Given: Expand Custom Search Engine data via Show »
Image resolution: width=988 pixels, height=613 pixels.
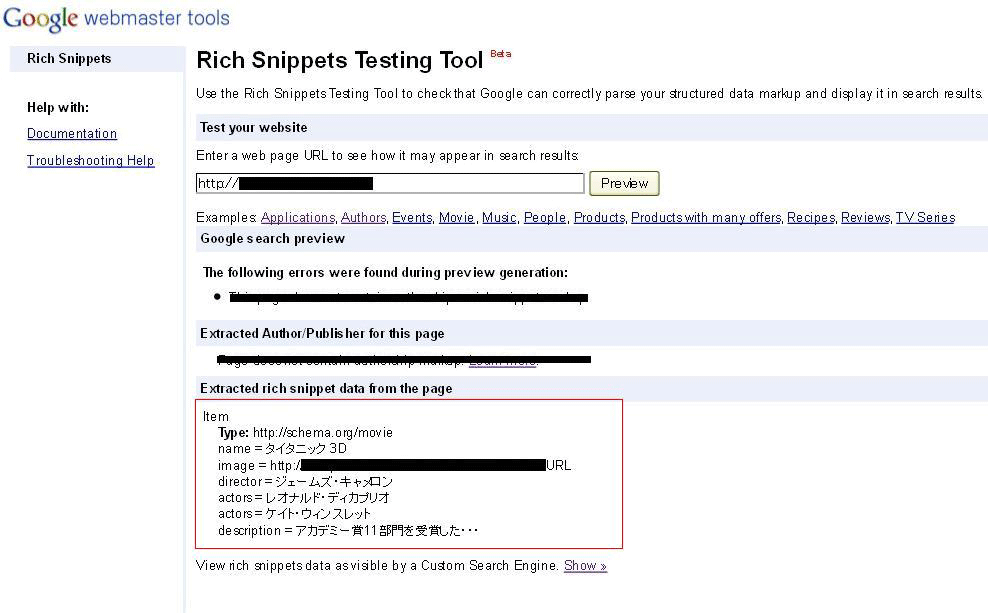Looking at the screenshot, I should [x=585, y=565].
